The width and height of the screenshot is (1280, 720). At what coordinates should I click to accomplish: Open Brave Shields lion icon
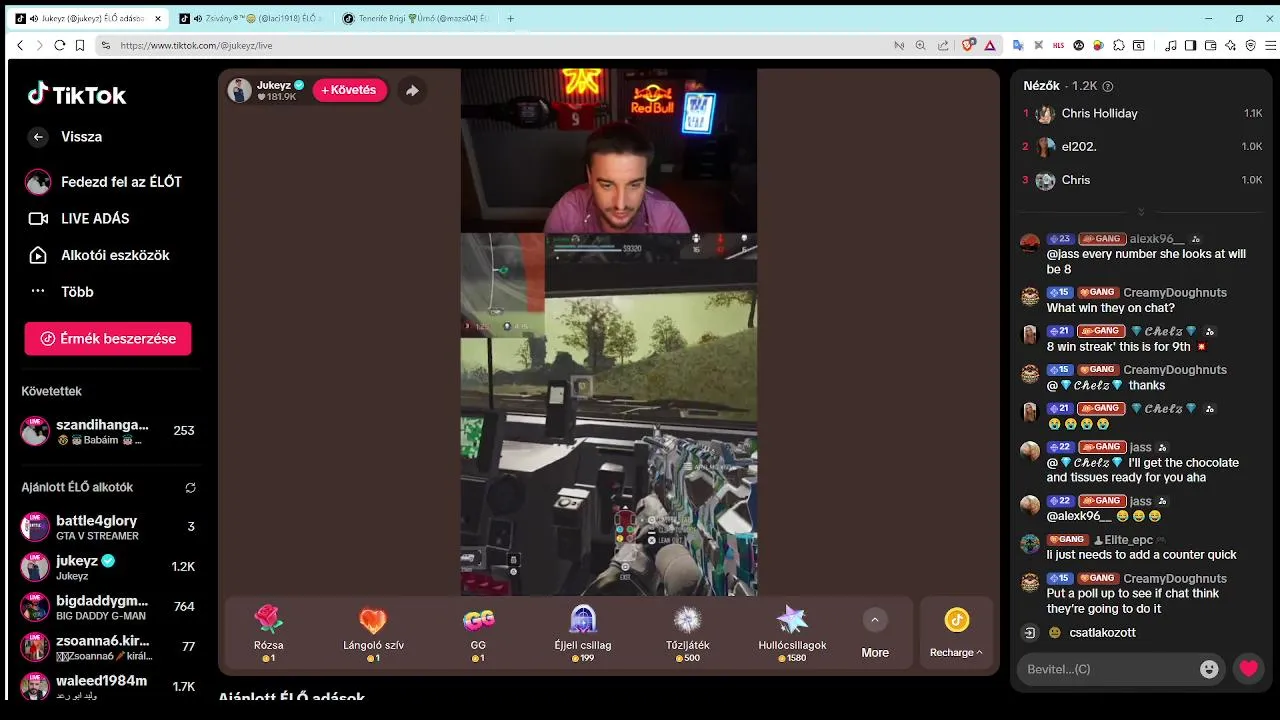click(x=968, y=45)
